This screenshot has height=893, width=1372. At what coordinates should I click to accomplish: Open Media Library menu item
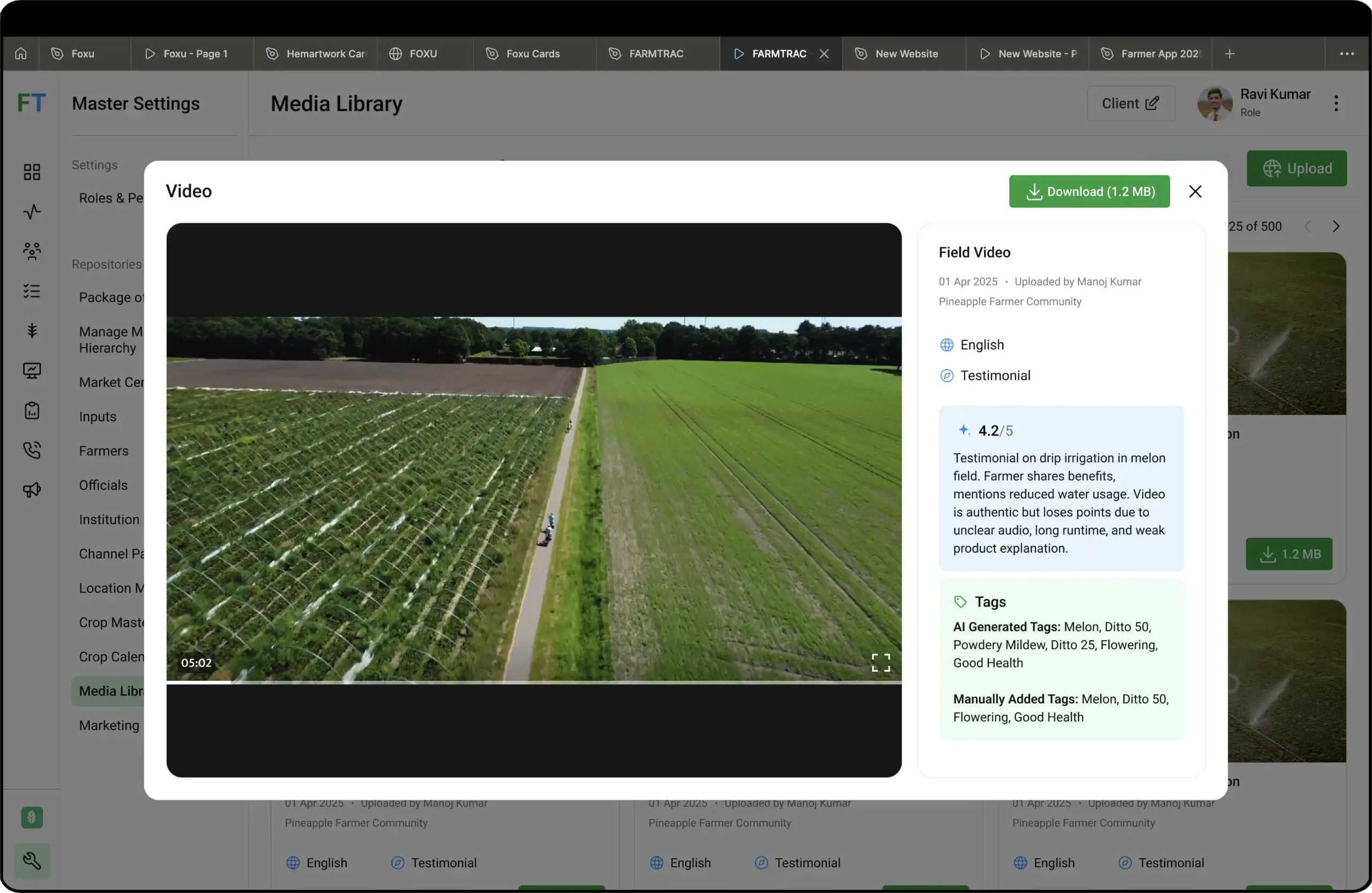click(108, 691)
